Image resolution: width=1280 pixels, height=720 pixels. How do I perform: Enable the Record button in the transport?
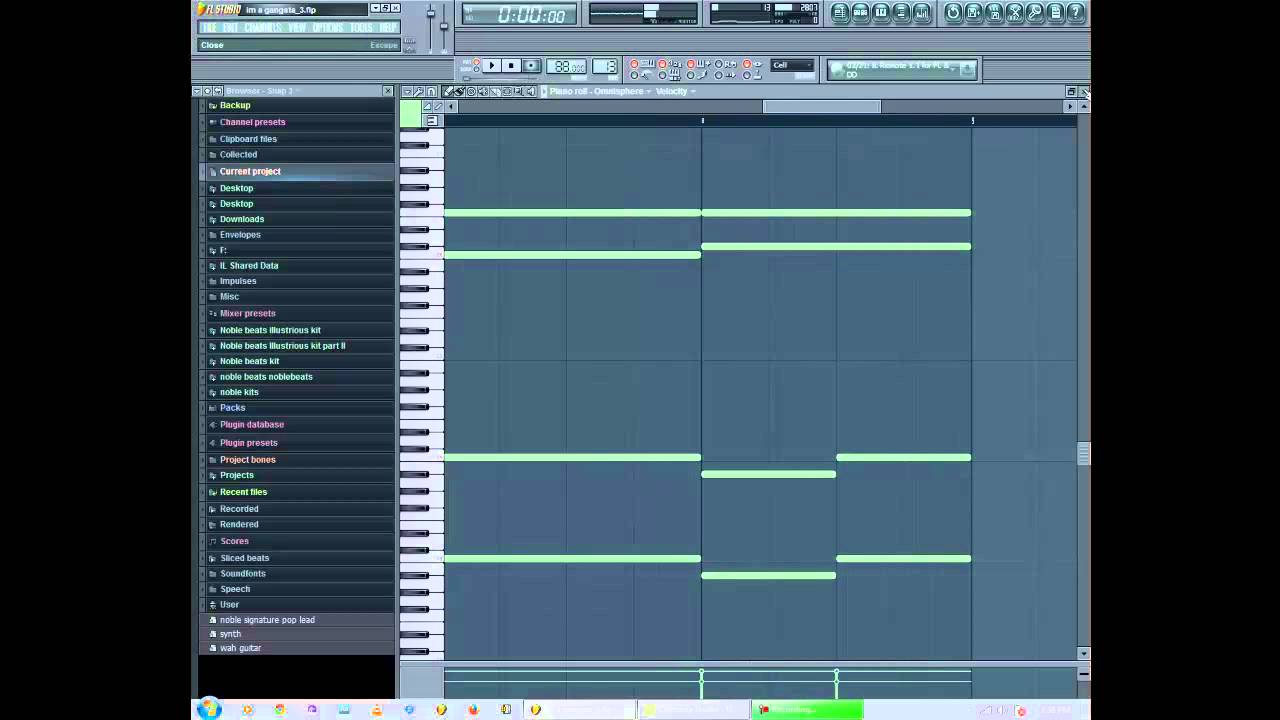pyautogui.click(x=531, y=65)
